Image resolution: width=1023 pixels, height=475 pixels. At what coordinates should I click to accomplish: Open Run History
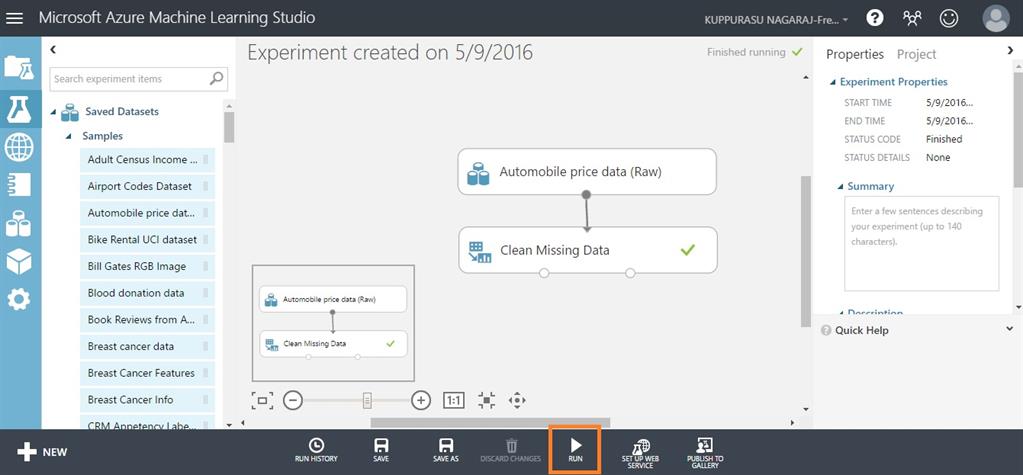tap(316, 450)
